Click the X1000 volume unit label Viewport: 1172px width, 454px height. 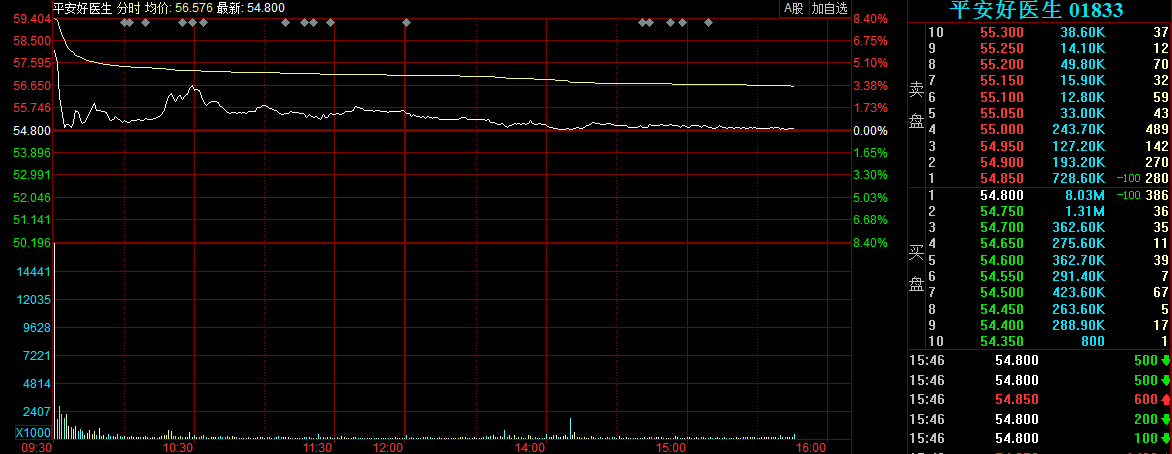(33, 433)
